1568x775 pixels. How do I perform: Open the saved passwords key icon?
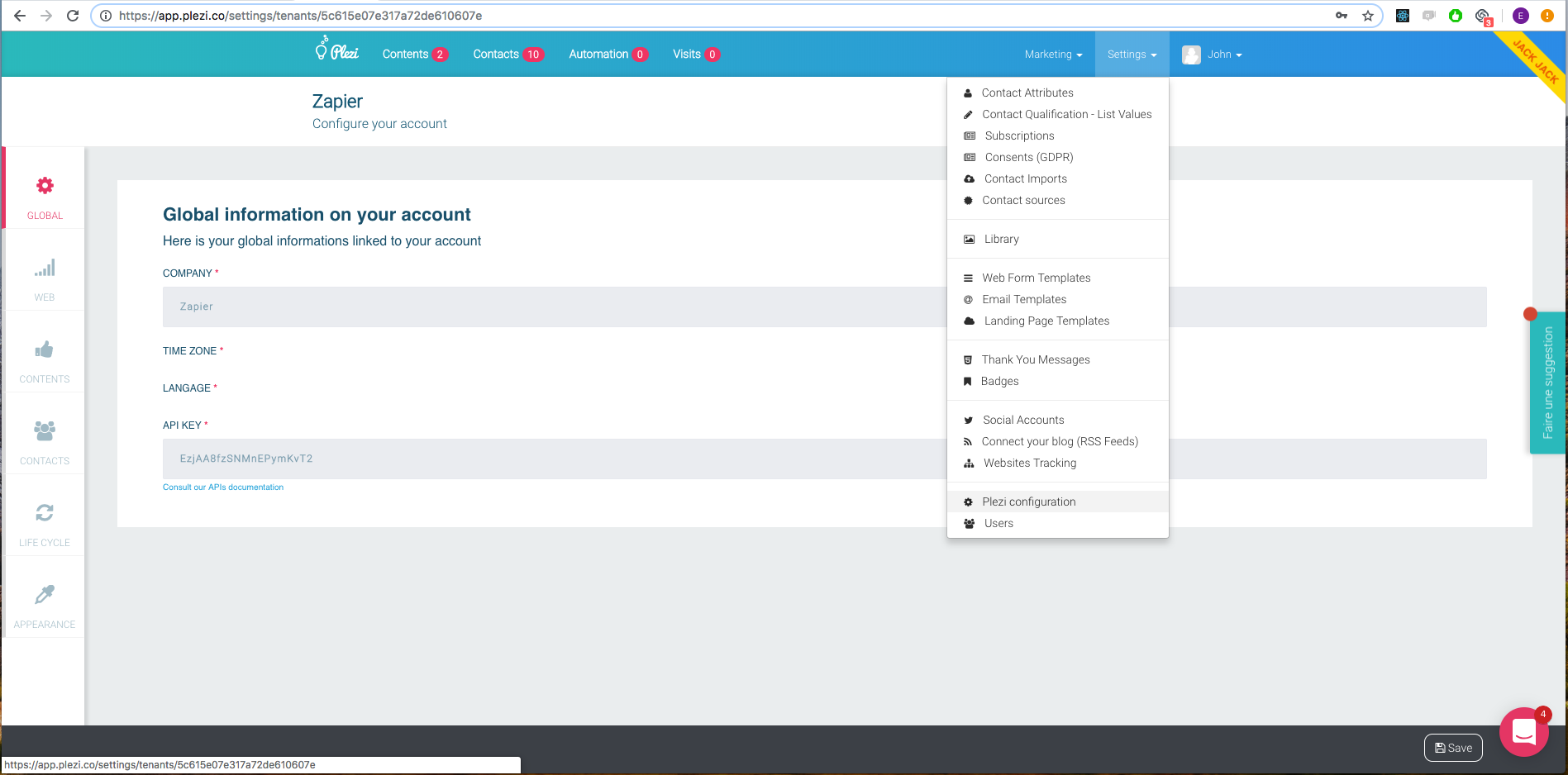(x=1342, y=16)
